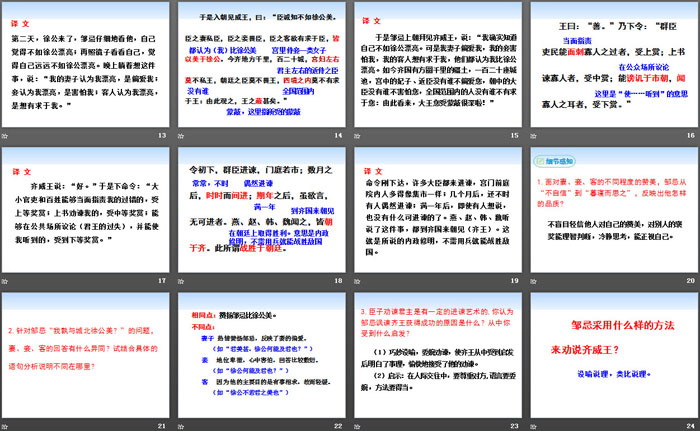The height and width of the screenshot is (431, 700).
Task: Select slide 15 translation thumbnail
Action: pos(438,65)
